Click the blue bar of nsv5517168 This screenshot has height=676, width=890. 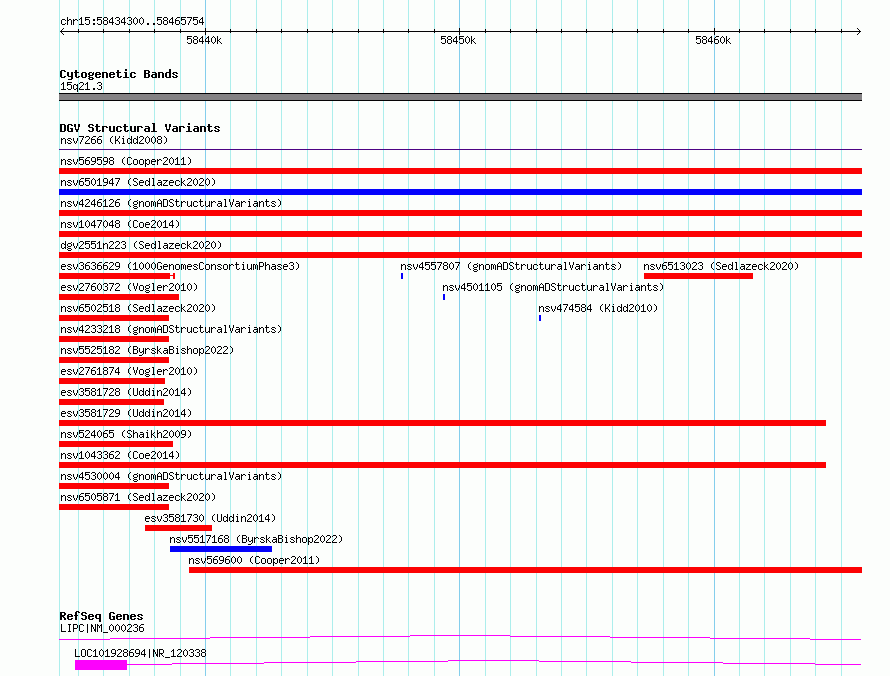(x=221, y=549)
